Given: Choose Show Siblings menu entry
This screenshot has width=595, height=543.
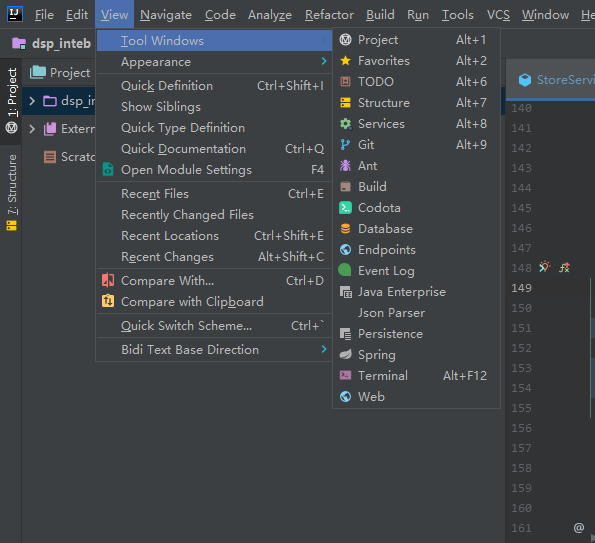Looking at the screenshot, I should click(214, 107).
